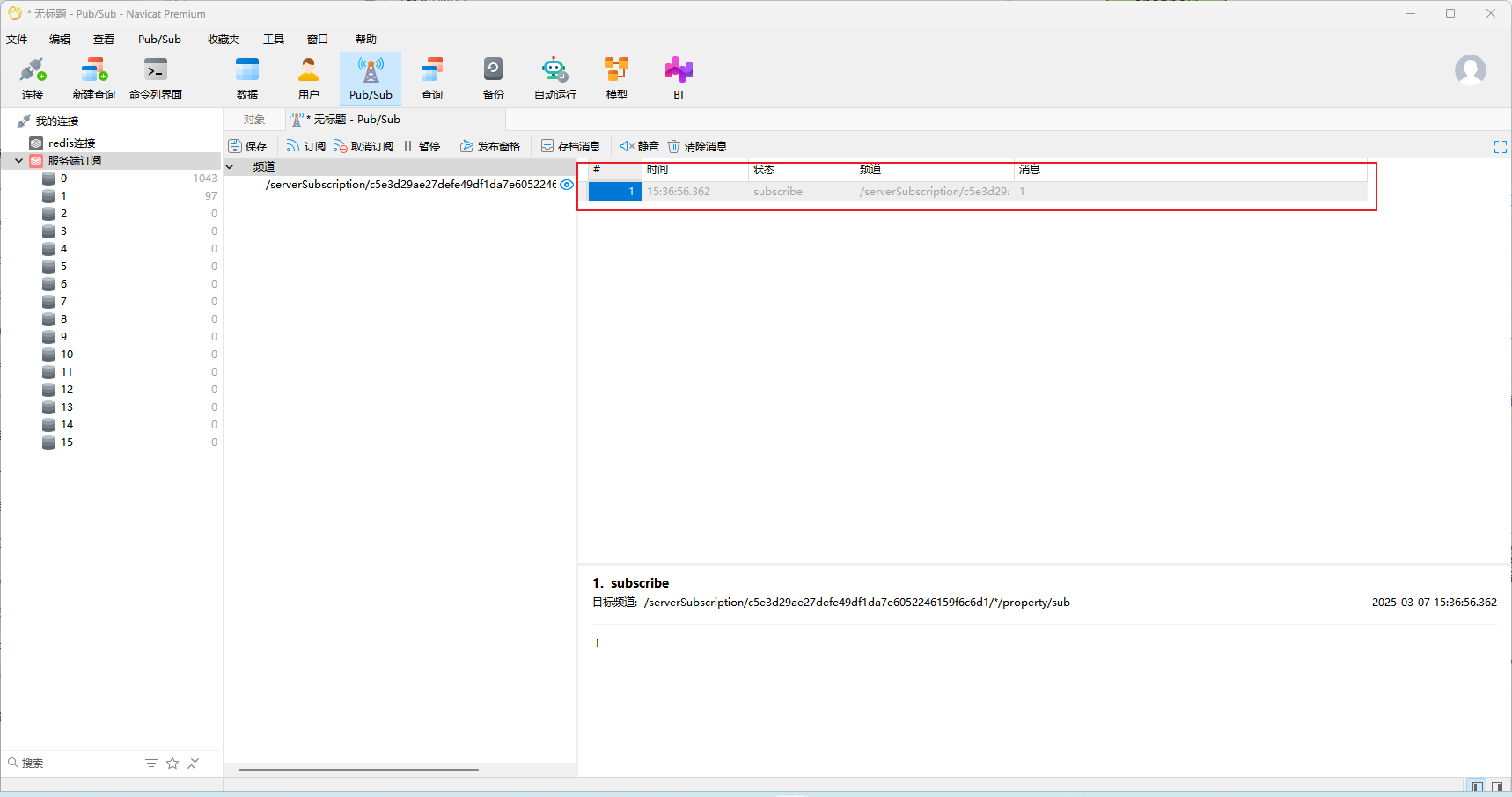This screenshot has width=1512, height=797.
Task: Open the Pub/Sub menu
Action: coord(159,40)
